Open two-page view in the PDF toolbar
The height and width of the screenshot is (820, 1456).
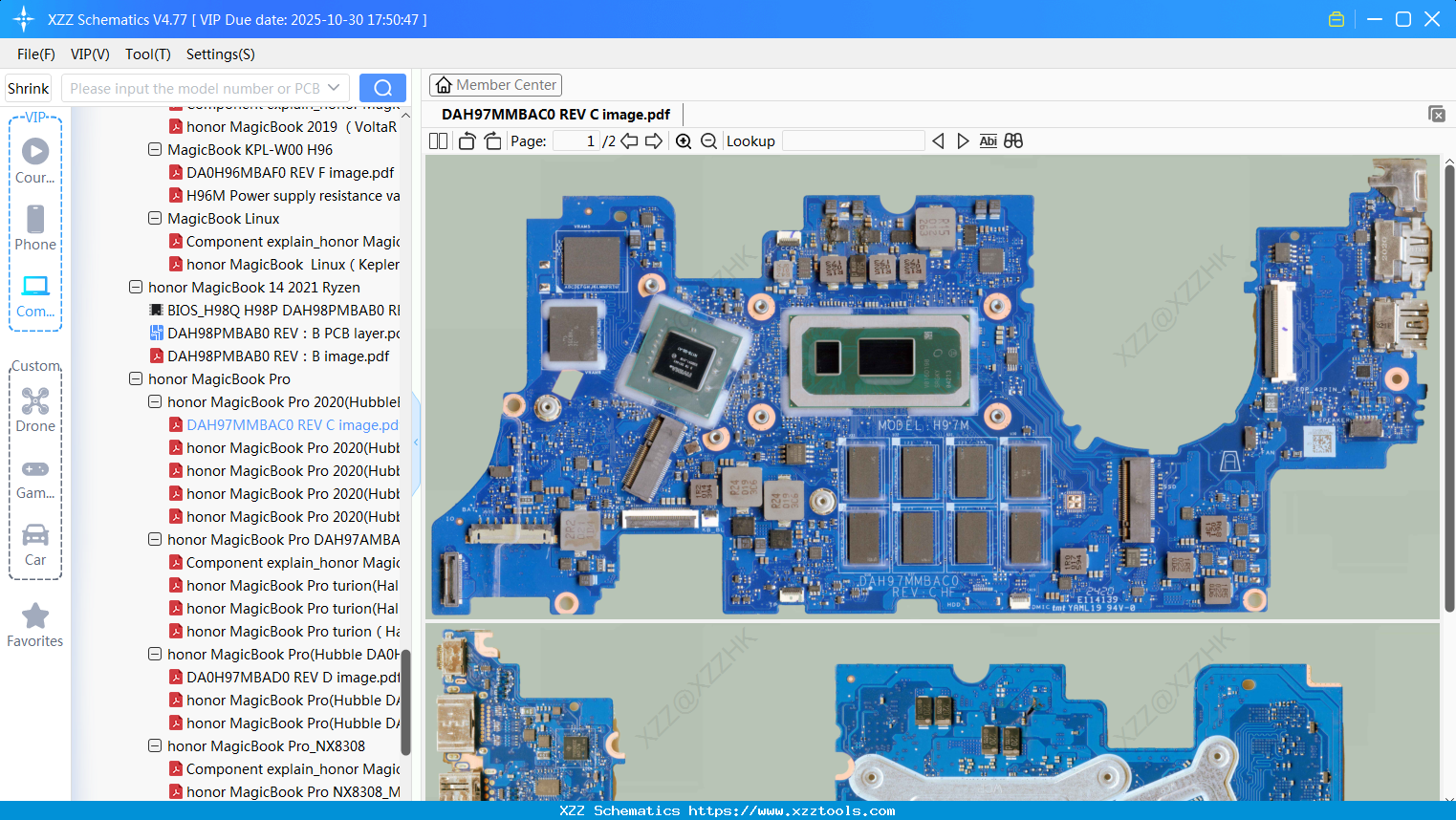438,140
